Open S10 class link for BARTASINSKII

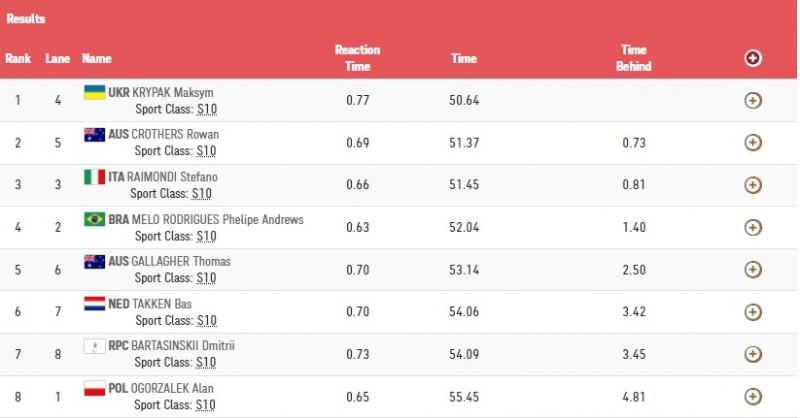point(206,362)
